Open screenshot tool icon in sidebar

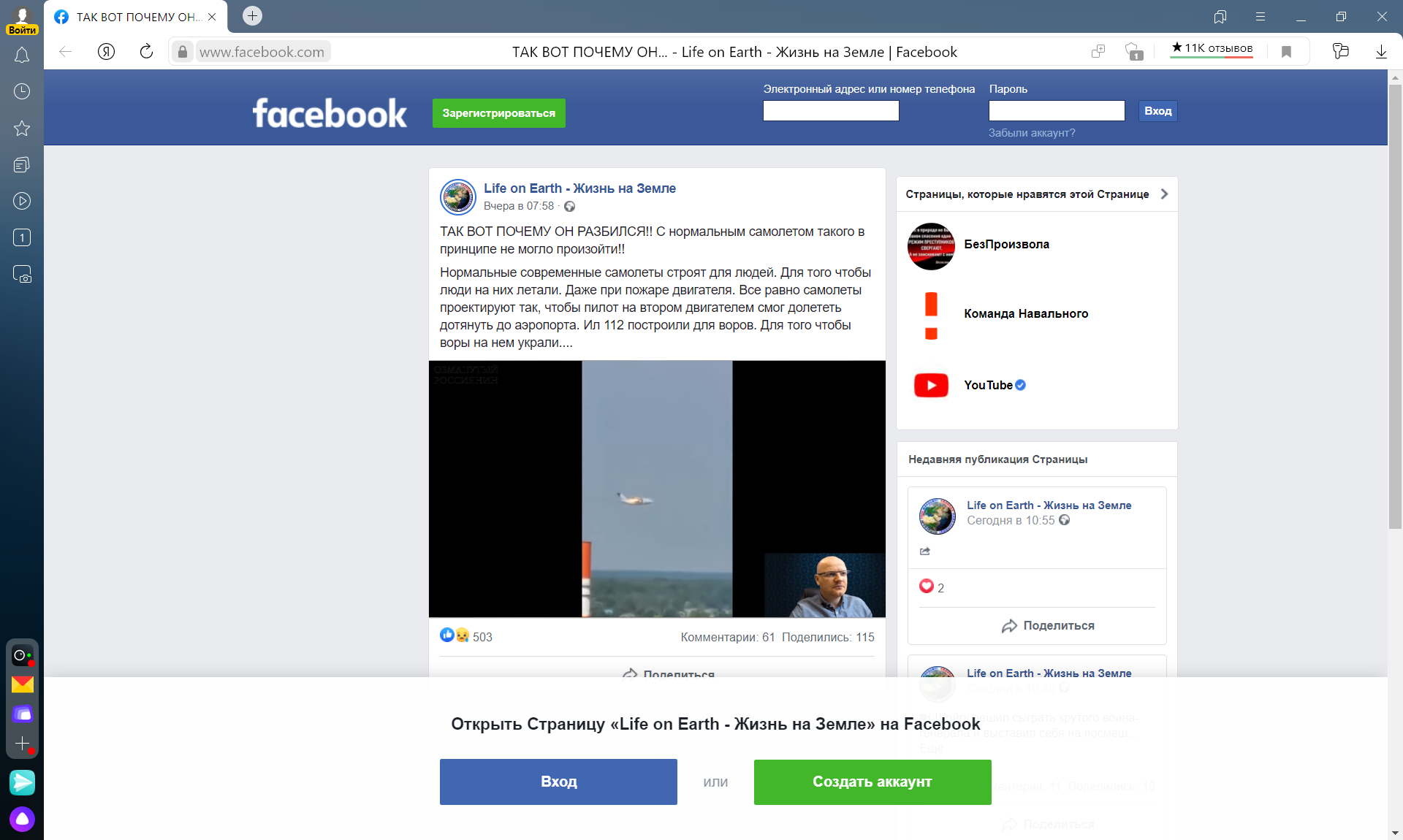tap(22, 274)
